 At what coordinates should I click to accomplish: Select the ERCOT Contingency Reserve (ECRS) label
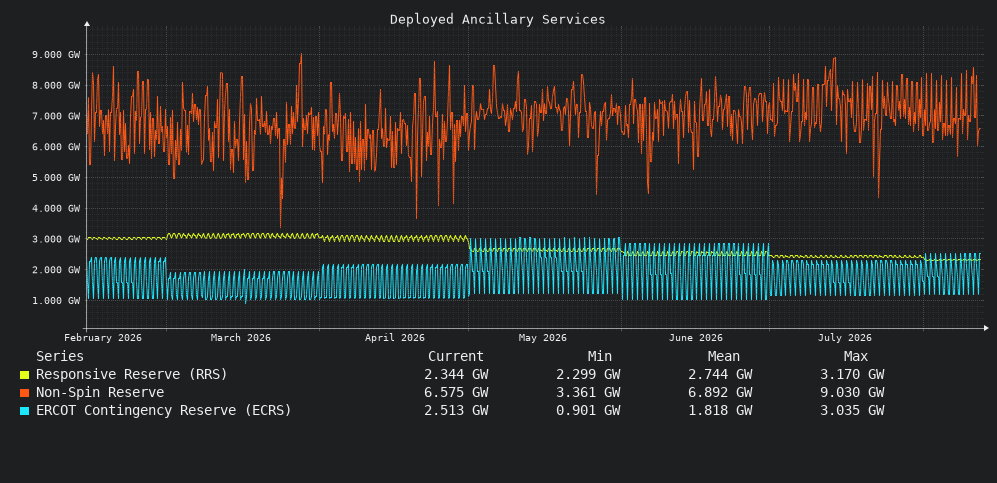pos(163,411)
